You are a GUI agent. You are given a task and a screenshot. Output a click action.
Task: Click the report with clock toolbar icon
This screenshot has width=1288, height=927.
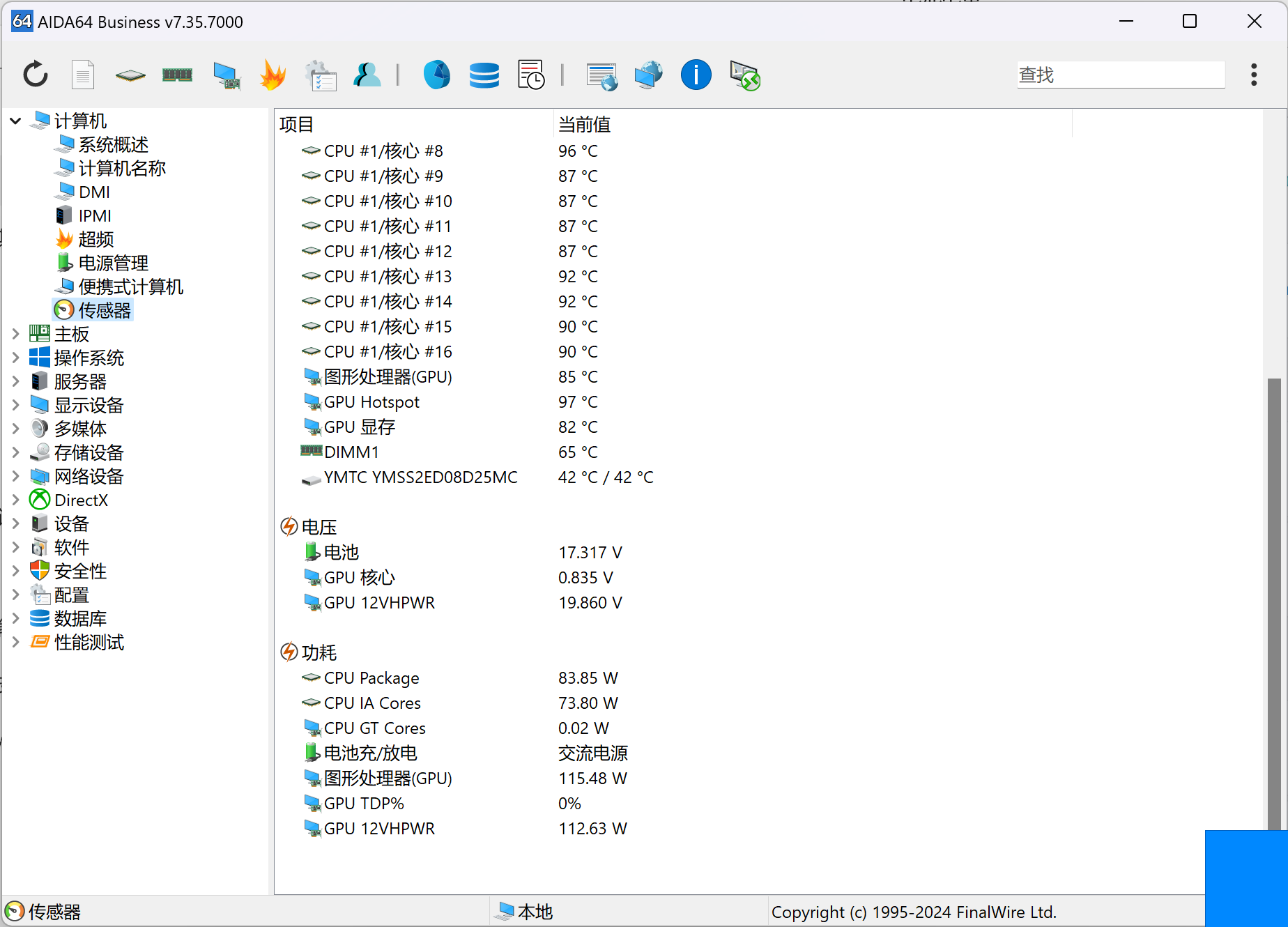(x=531, y=75)
